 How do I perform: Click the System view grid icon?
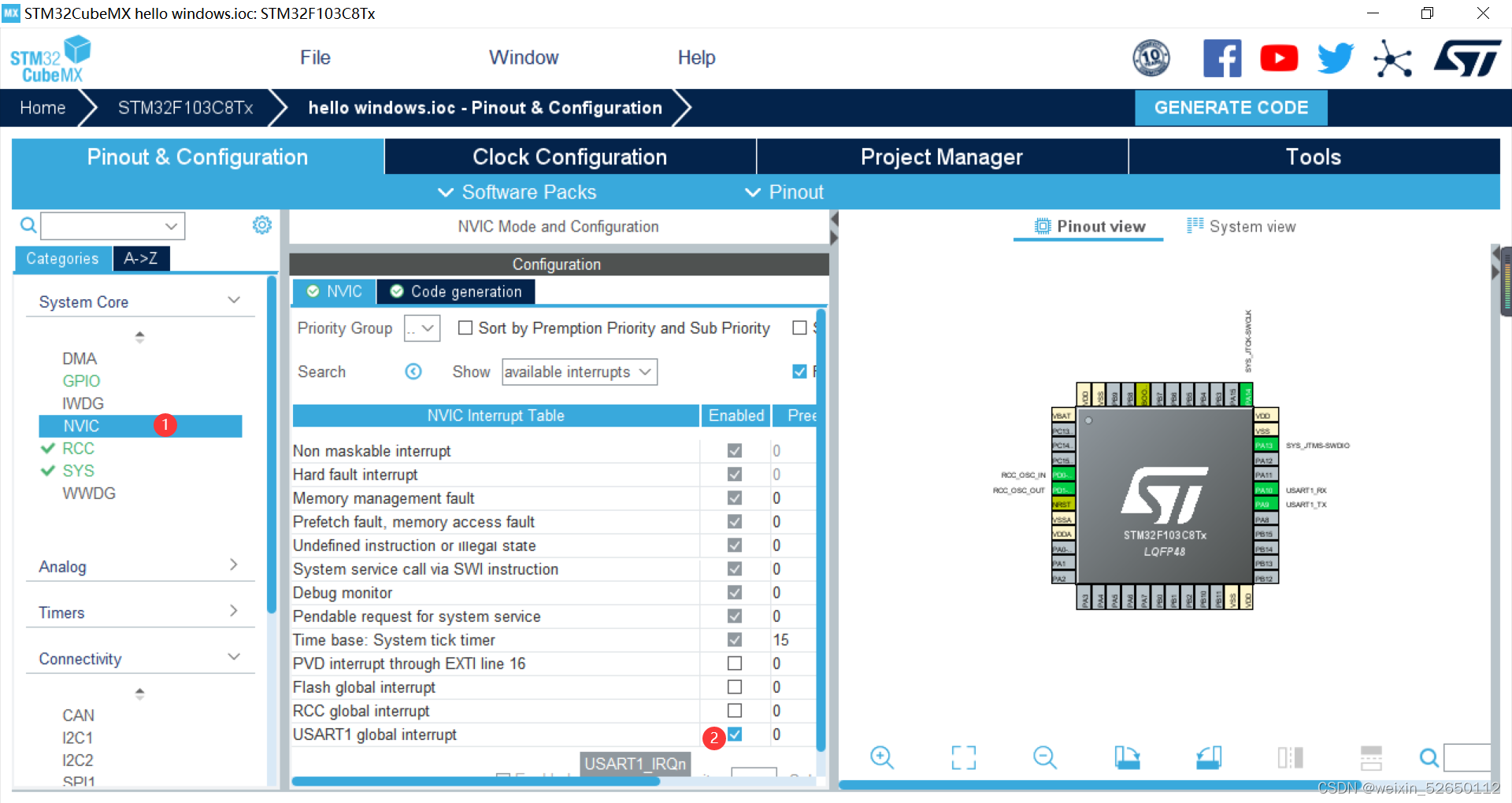1195,225
